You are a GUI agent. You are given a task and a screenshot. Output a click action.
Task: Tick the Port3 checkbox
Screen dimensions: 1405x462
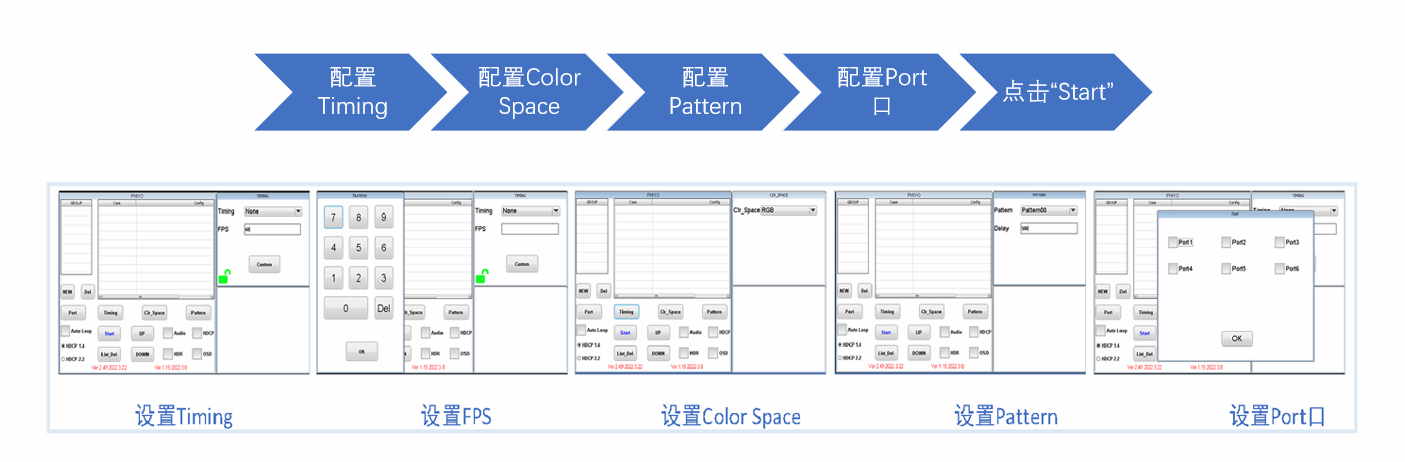point(1280,242)
